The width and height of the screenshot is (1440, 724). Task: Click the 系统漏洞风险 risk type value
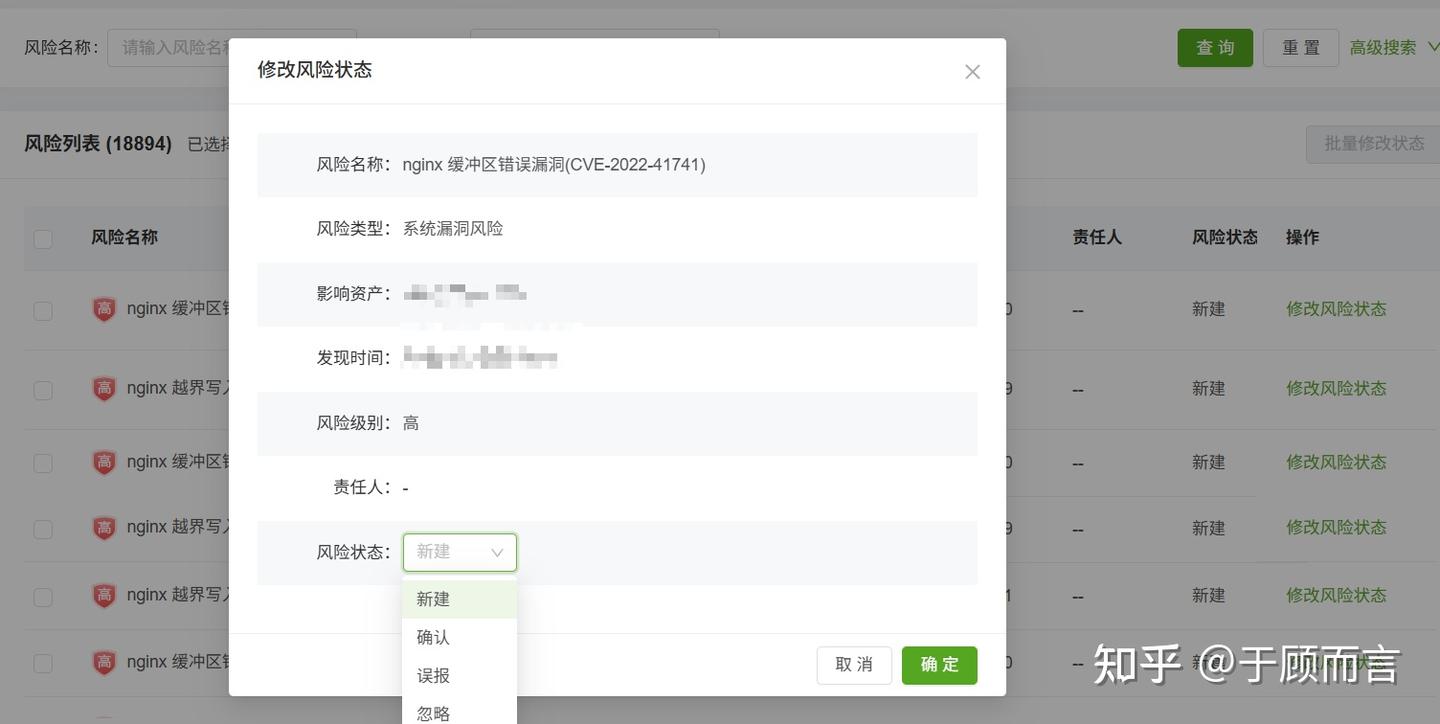click(453, 229)
